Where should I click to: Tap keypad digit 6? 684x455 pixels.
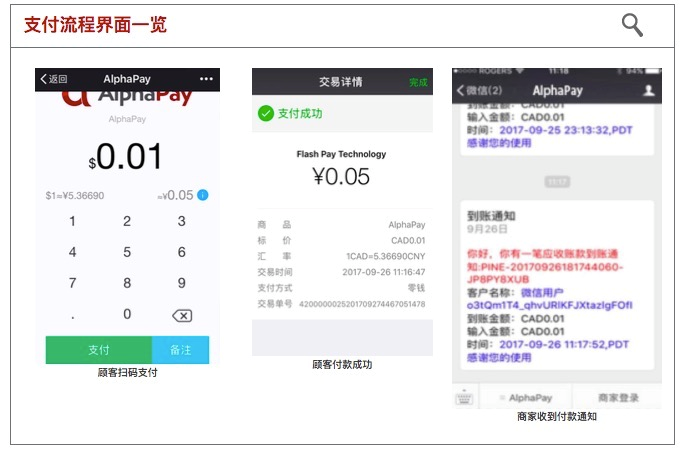click(x=181, y=252)
